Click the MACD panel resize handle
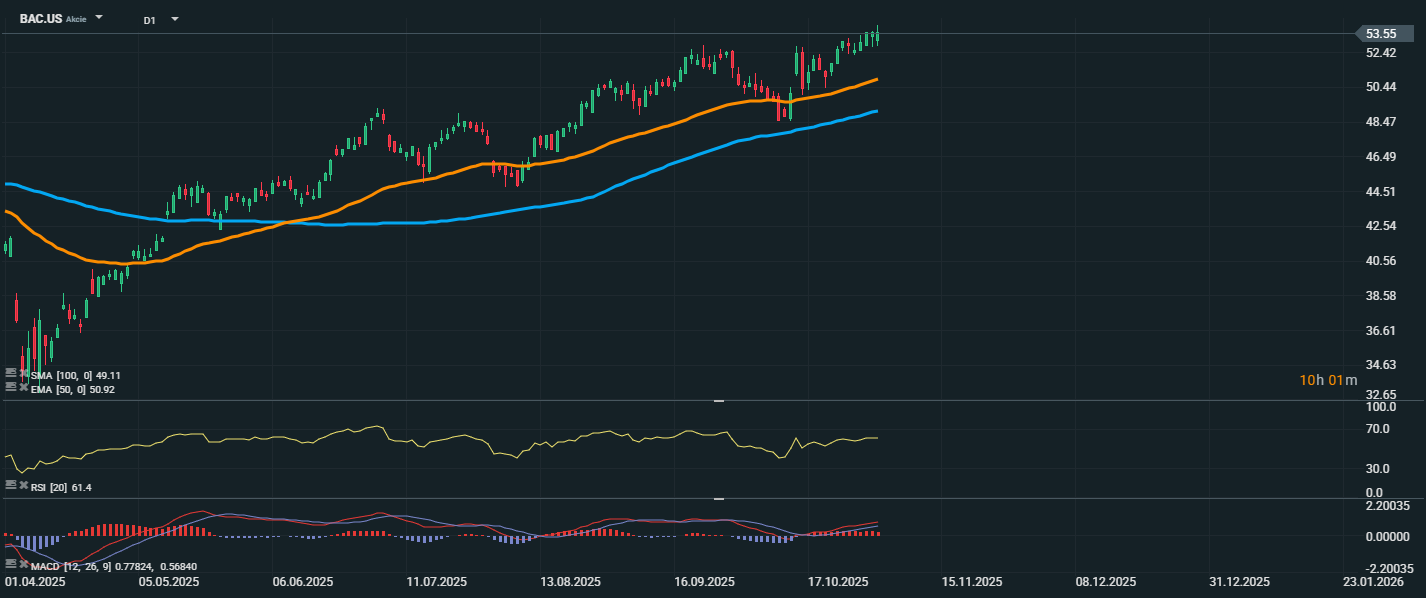This screenshot has width=1426, height=598. click(x=718, y=499)
